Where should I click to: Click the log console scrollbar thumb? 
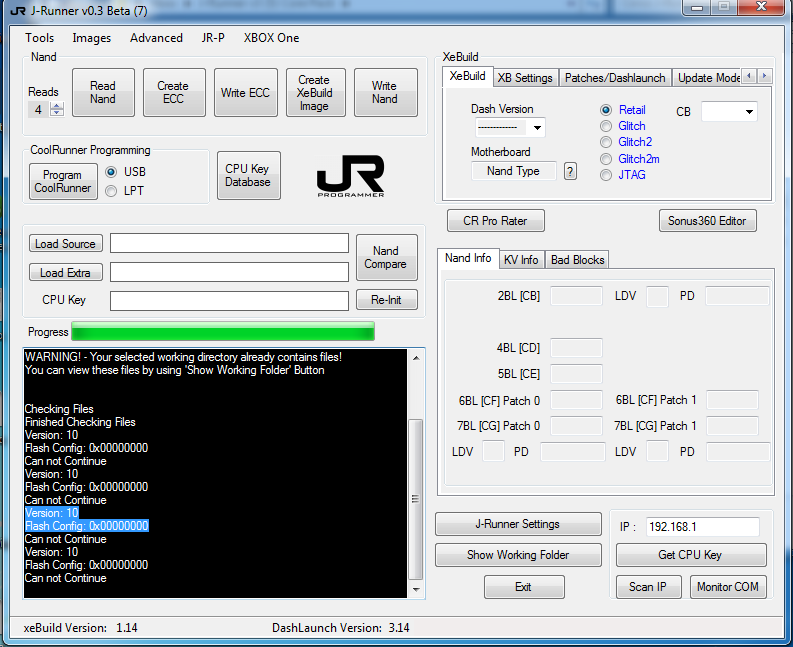(x=415, y=499)
